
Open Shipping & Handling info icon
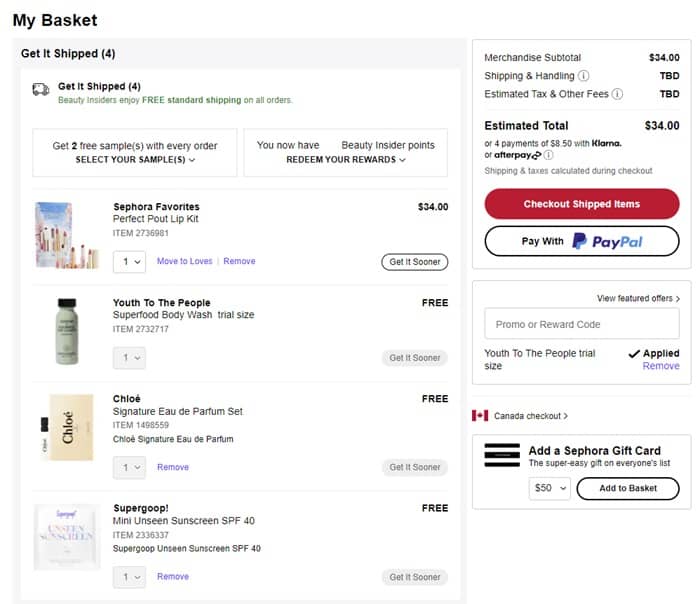(x=584, y=76)
